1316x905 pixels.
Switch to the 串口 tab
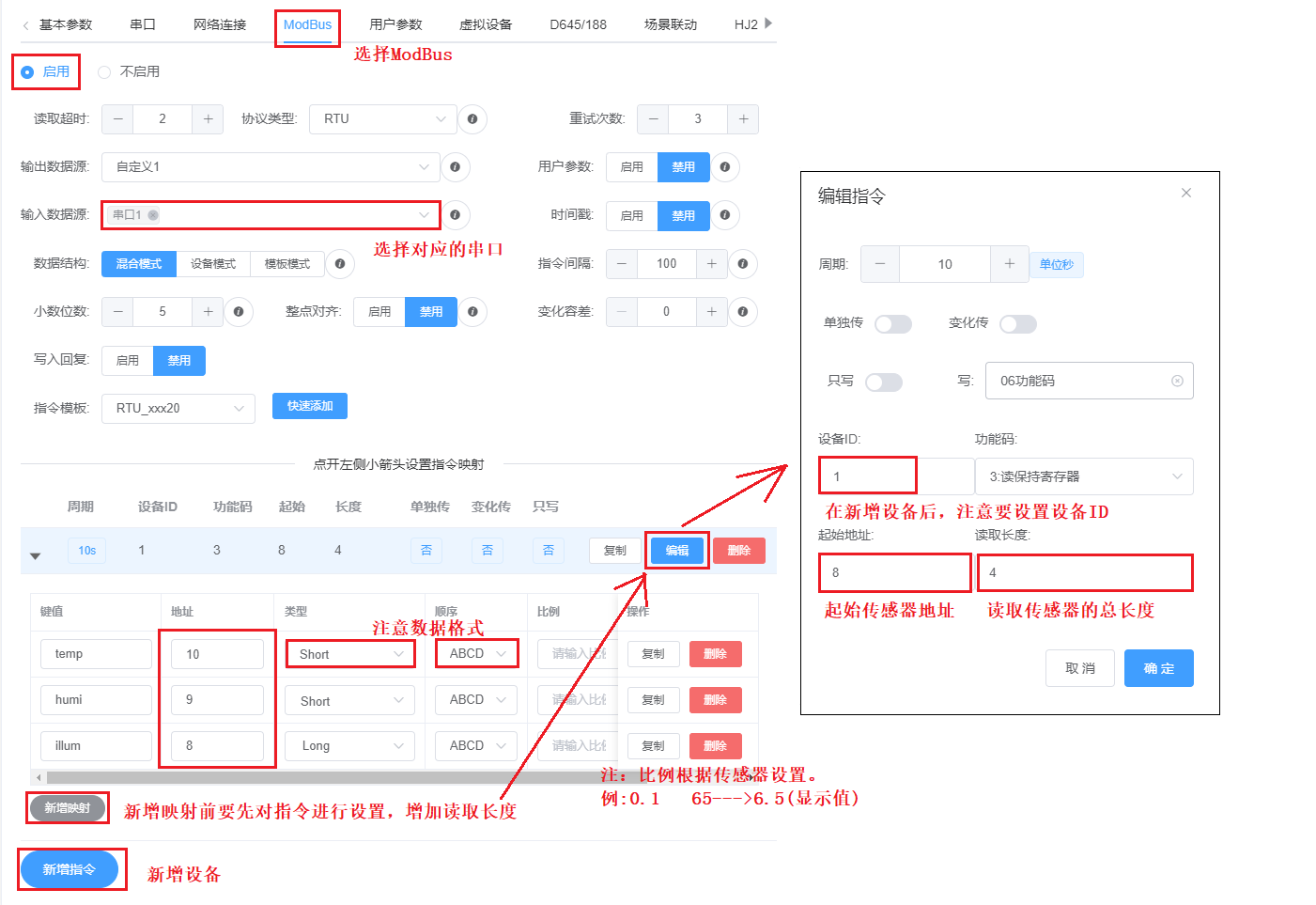[143, 24]
